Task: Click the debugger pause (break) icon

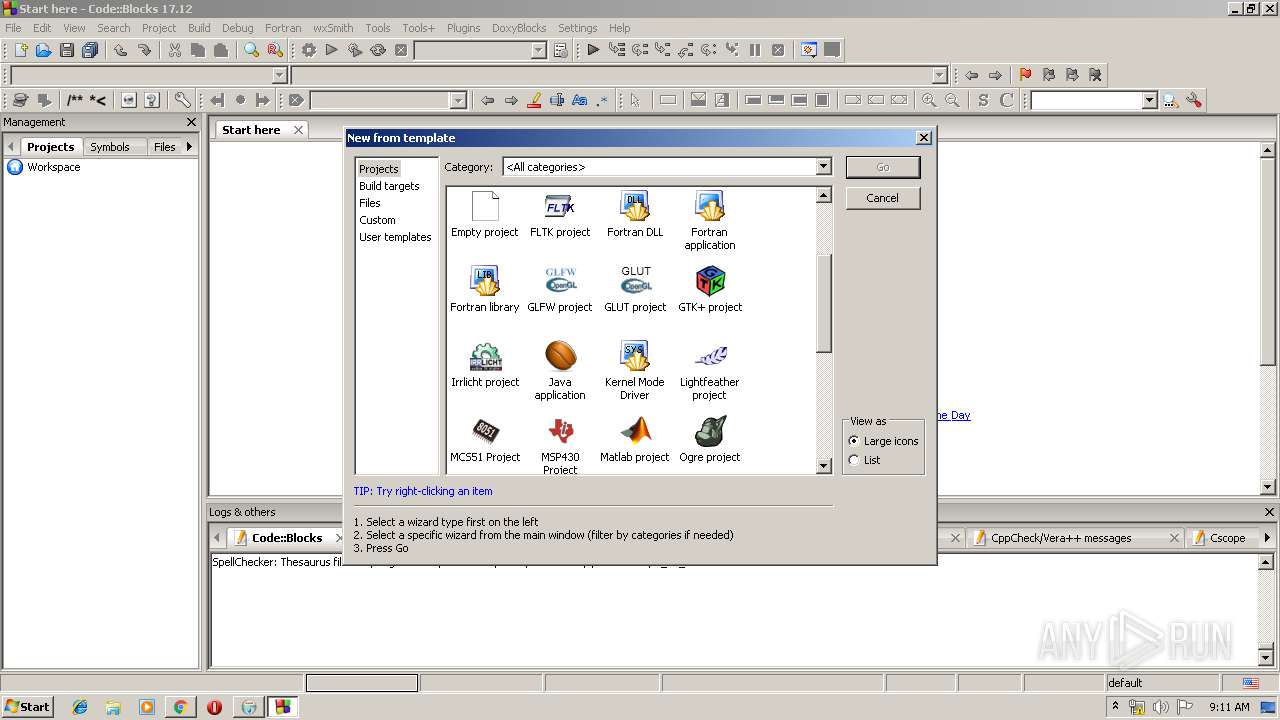Action: 755,50
